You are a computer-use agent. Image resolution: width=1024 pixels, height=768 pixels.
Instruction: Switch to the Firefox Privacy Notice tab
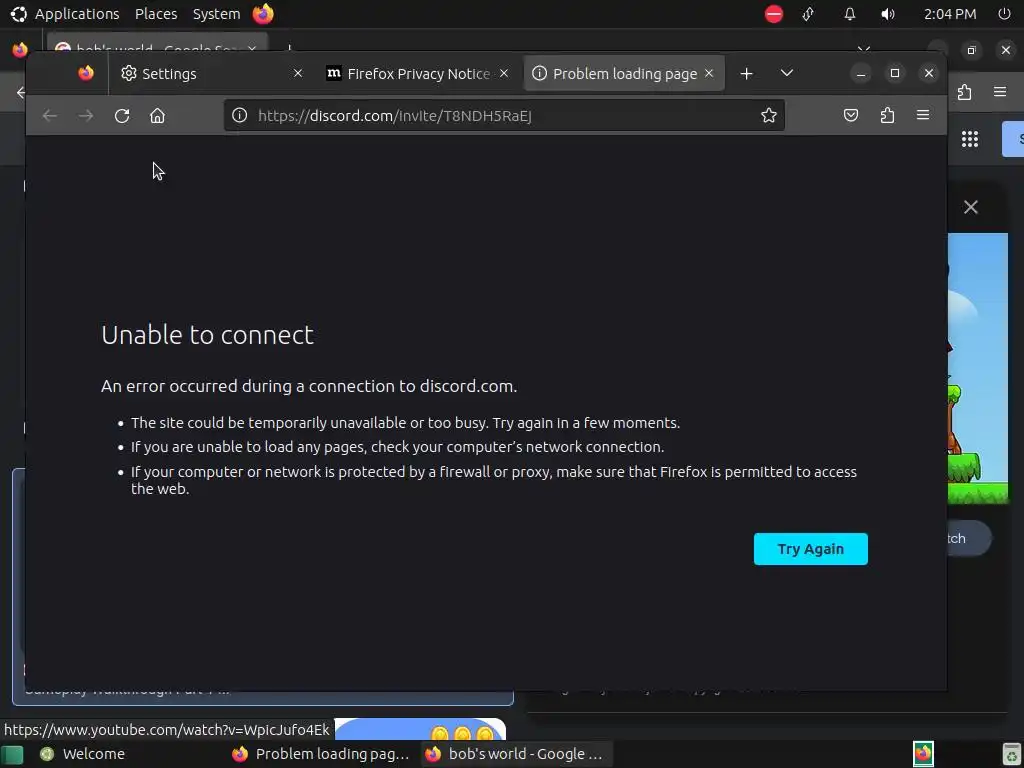(418, 74)
